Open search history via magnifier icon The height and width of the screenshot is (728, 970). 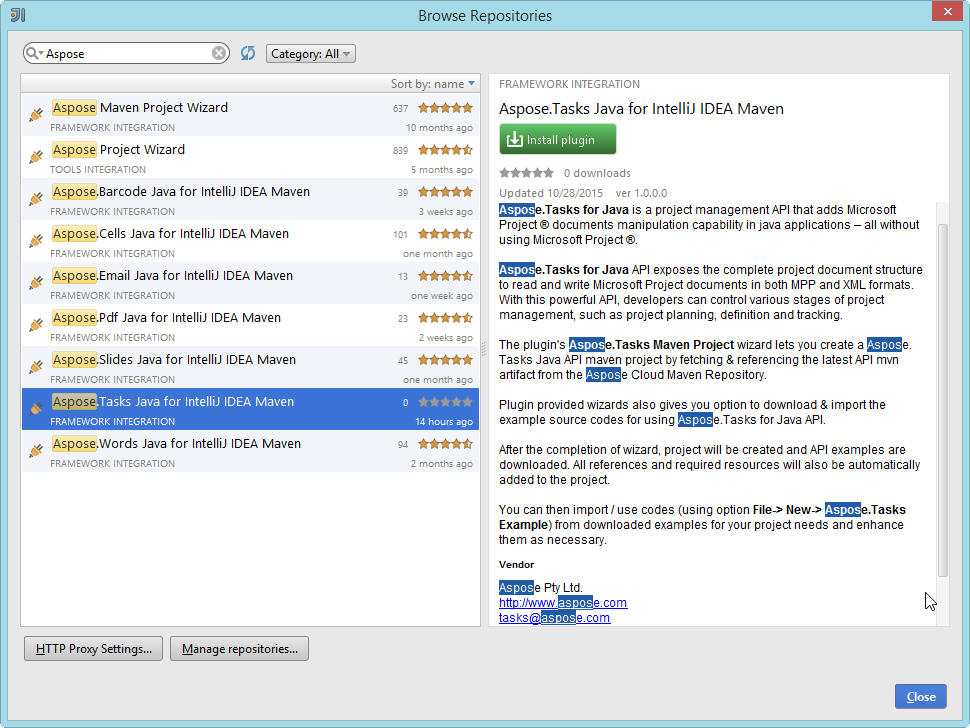(34, 54)
